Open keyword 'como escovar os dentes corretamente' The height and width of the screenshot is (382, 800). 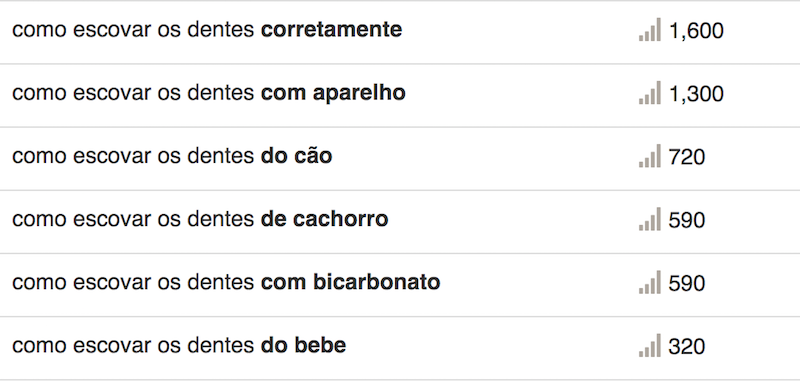(x=207, y=30)
